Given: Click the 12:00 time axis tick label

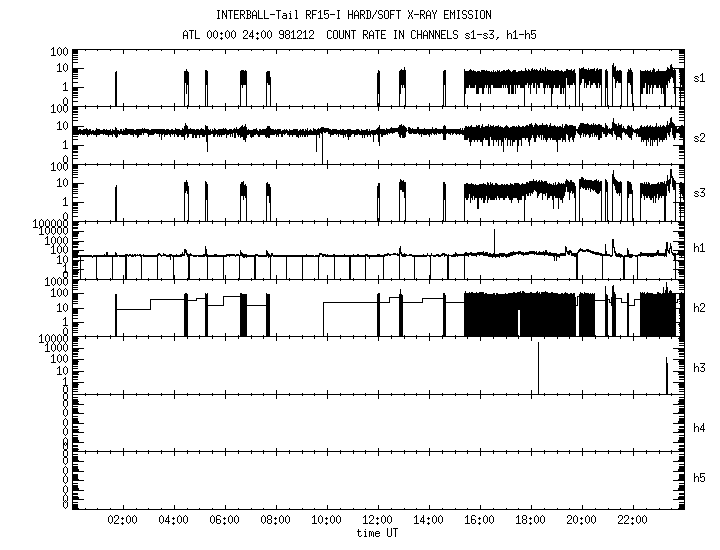Looking at the screenshot, I should point(378,522).
